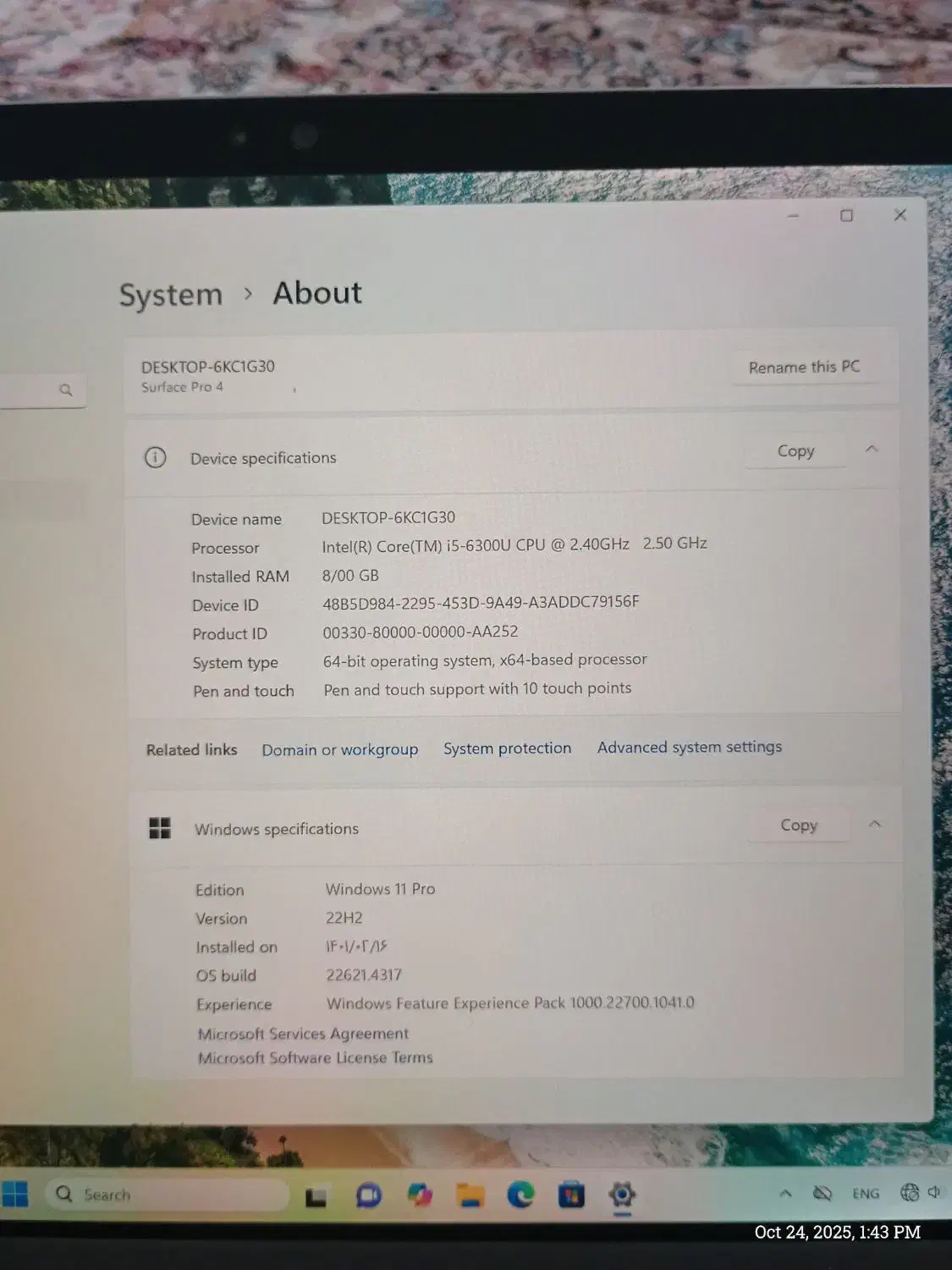Click the Product ID value 00330-80000-00000-AA252

420,632
